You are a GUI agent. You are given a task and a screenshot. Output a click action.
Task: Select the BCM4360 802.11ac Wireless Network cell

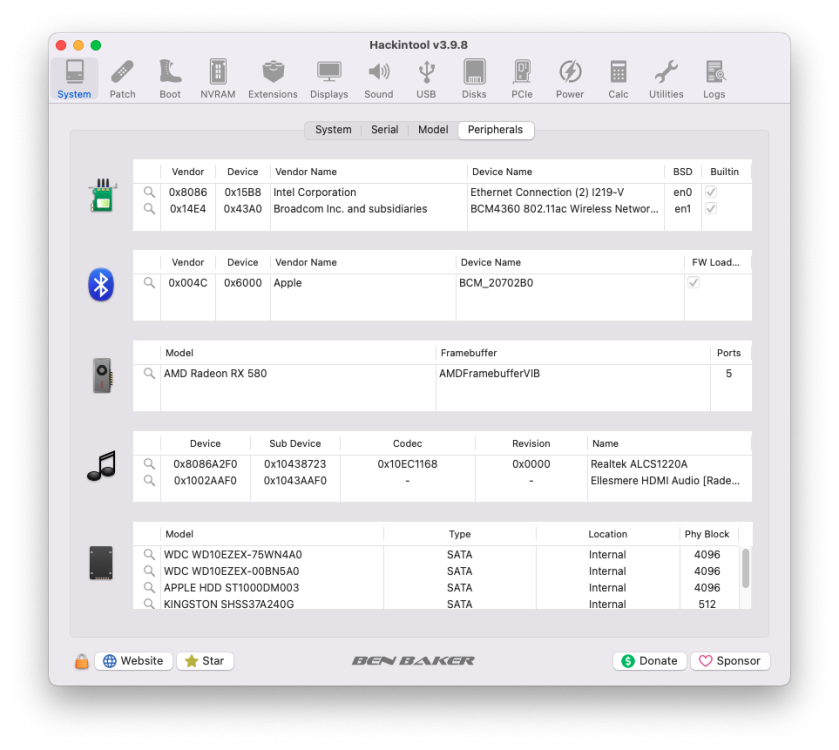click(x=565, y=209)
